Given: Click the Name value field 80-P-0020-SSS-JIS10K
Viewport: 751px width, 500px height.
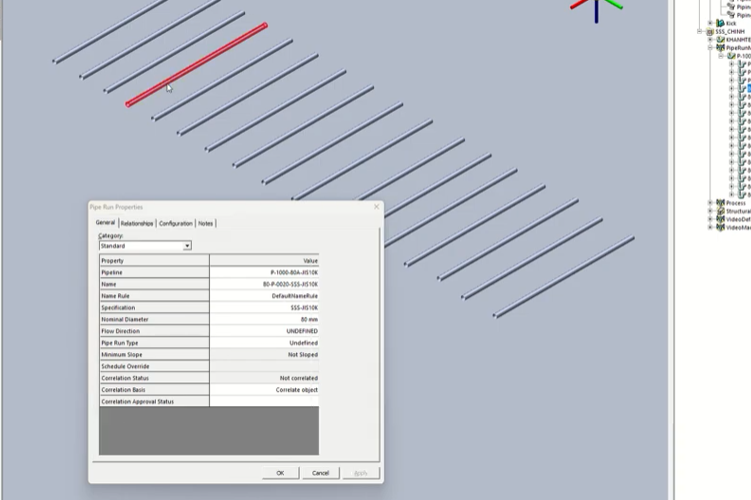Looking at the screenshot, I should 264,284.
